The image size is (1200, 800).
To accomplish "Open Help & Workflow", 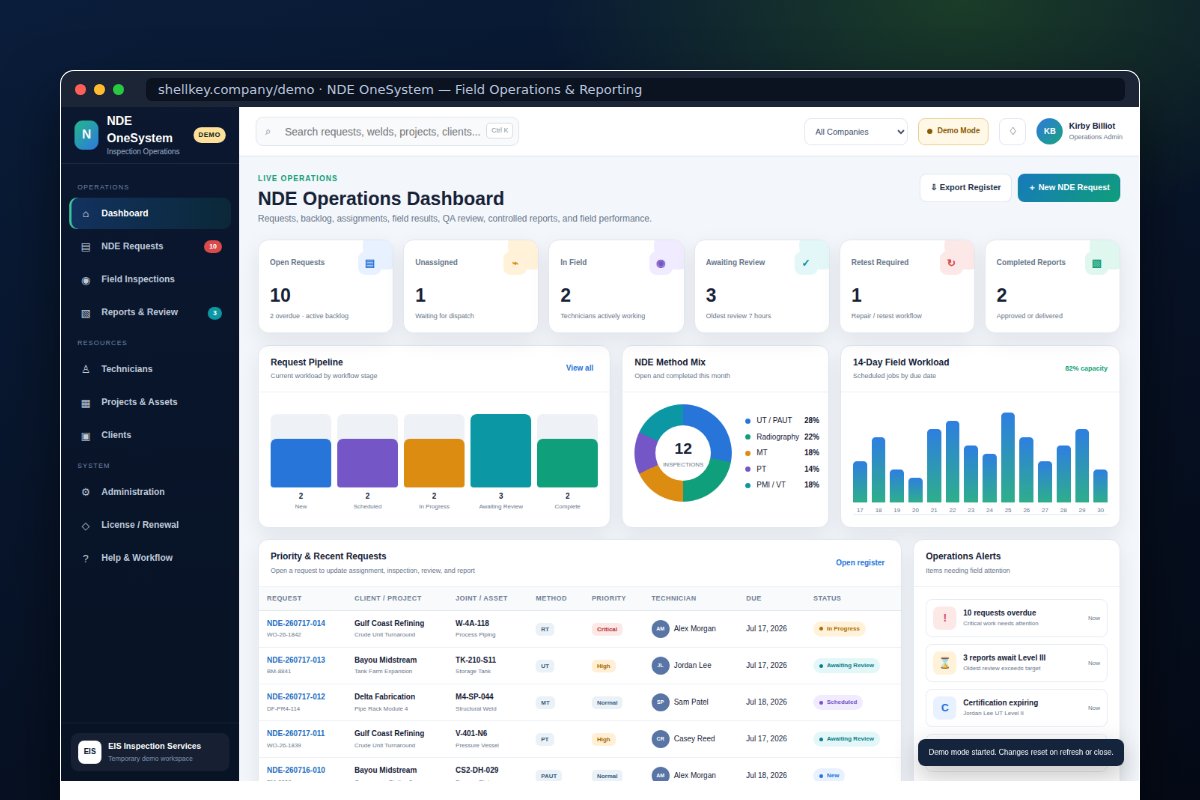I will 150,558.
